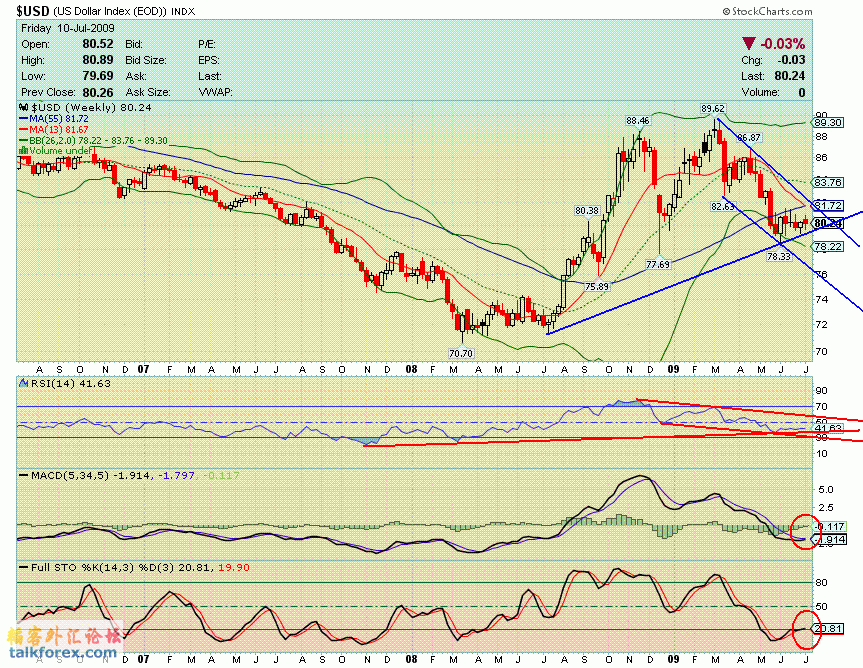The height and width of the screenshot is (668, 863).
Task: Select the Volume value 0
Action: (x=802, y=92)
